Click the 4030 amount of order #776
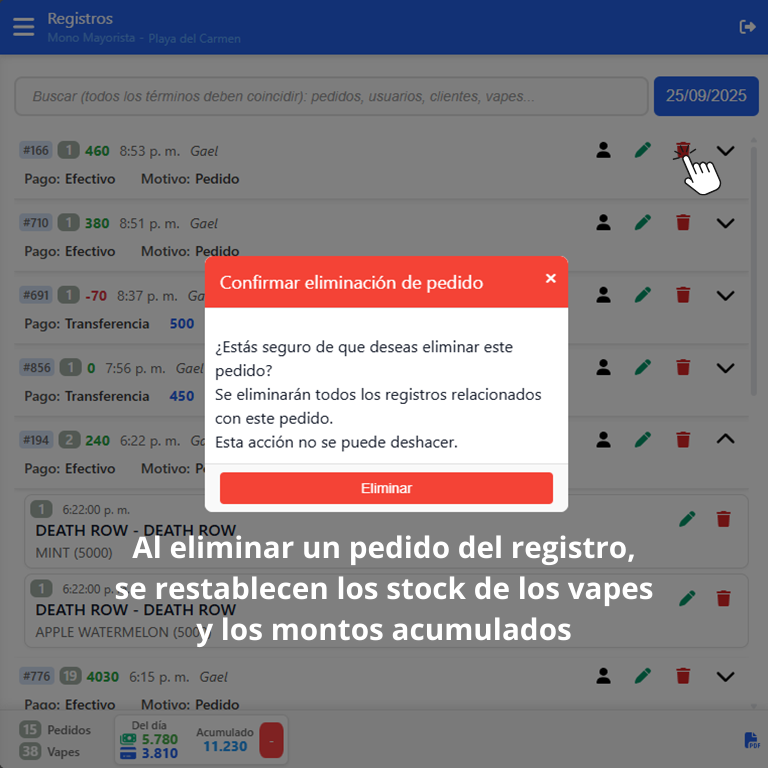The width and height of the screenshot is (768, 768). tap(102, 677)
